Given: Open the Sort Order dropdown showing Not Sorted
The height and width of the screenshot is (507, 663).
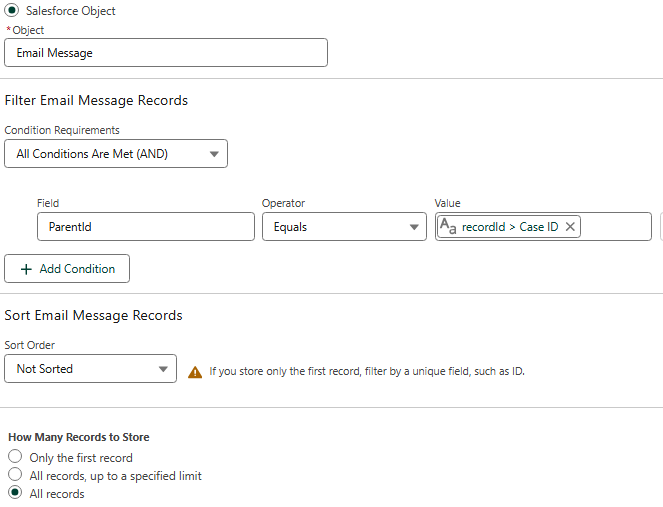Looking at the screenshot, I should (x=91, y=369).
